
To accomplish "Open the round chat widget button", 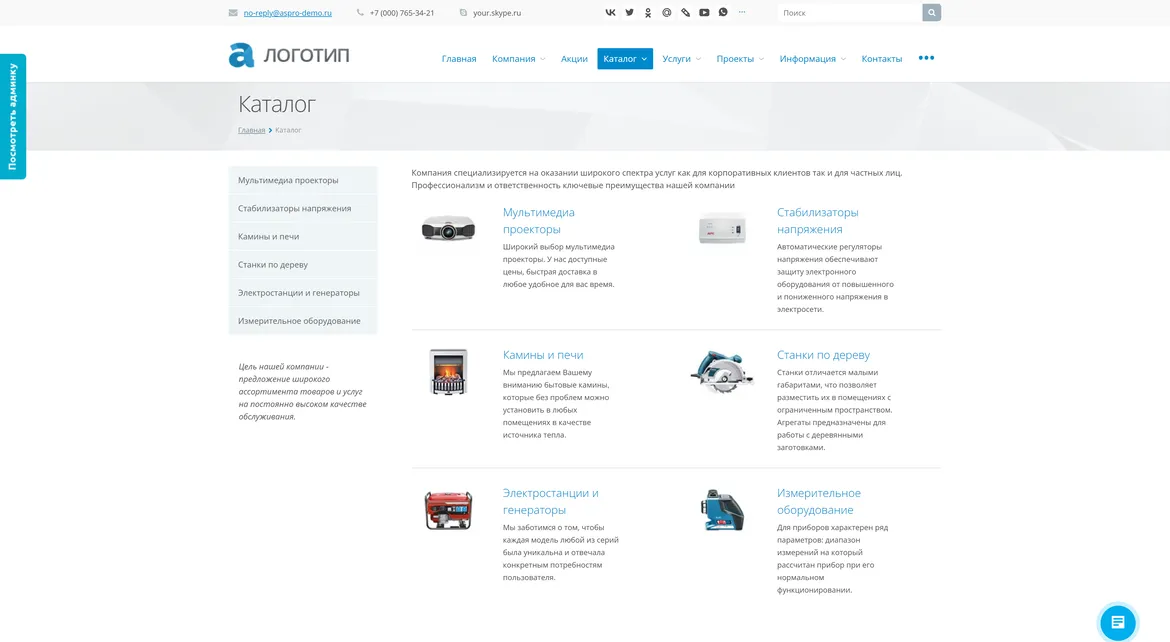I will 1117,622.
